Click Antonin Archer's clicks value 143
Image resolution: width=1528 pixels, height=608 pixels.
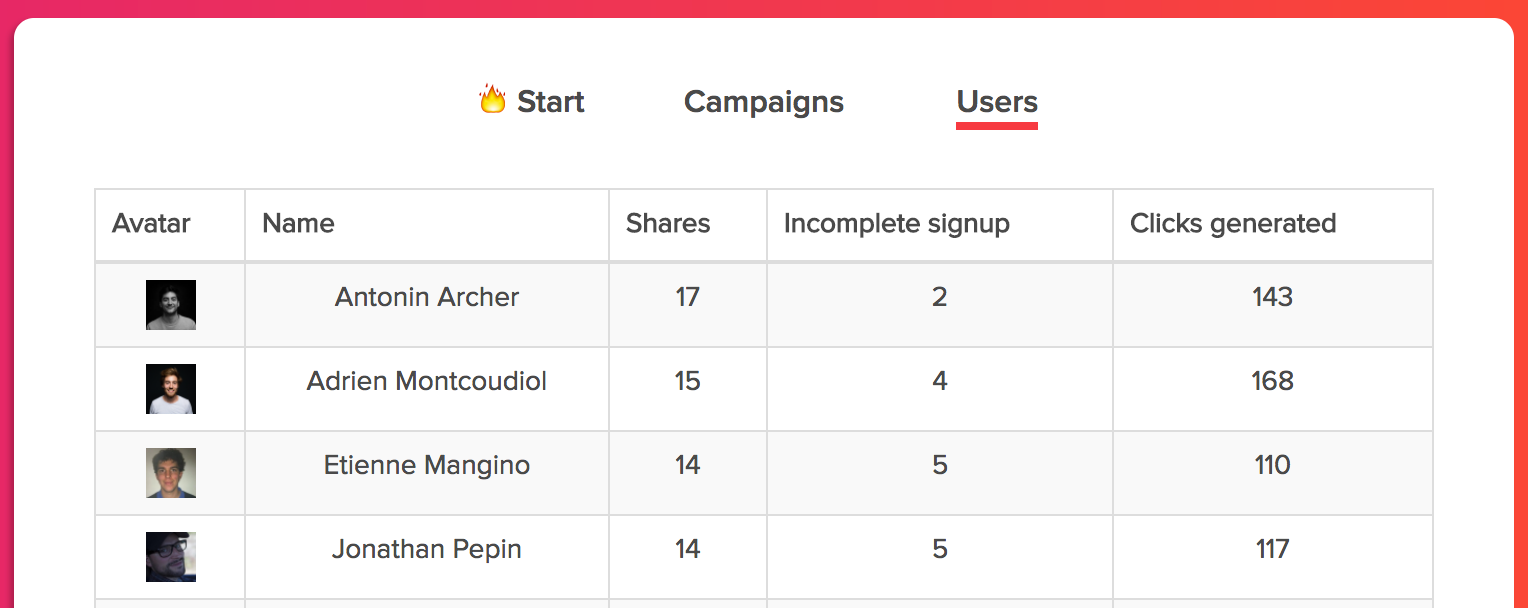coord(1272,297)
